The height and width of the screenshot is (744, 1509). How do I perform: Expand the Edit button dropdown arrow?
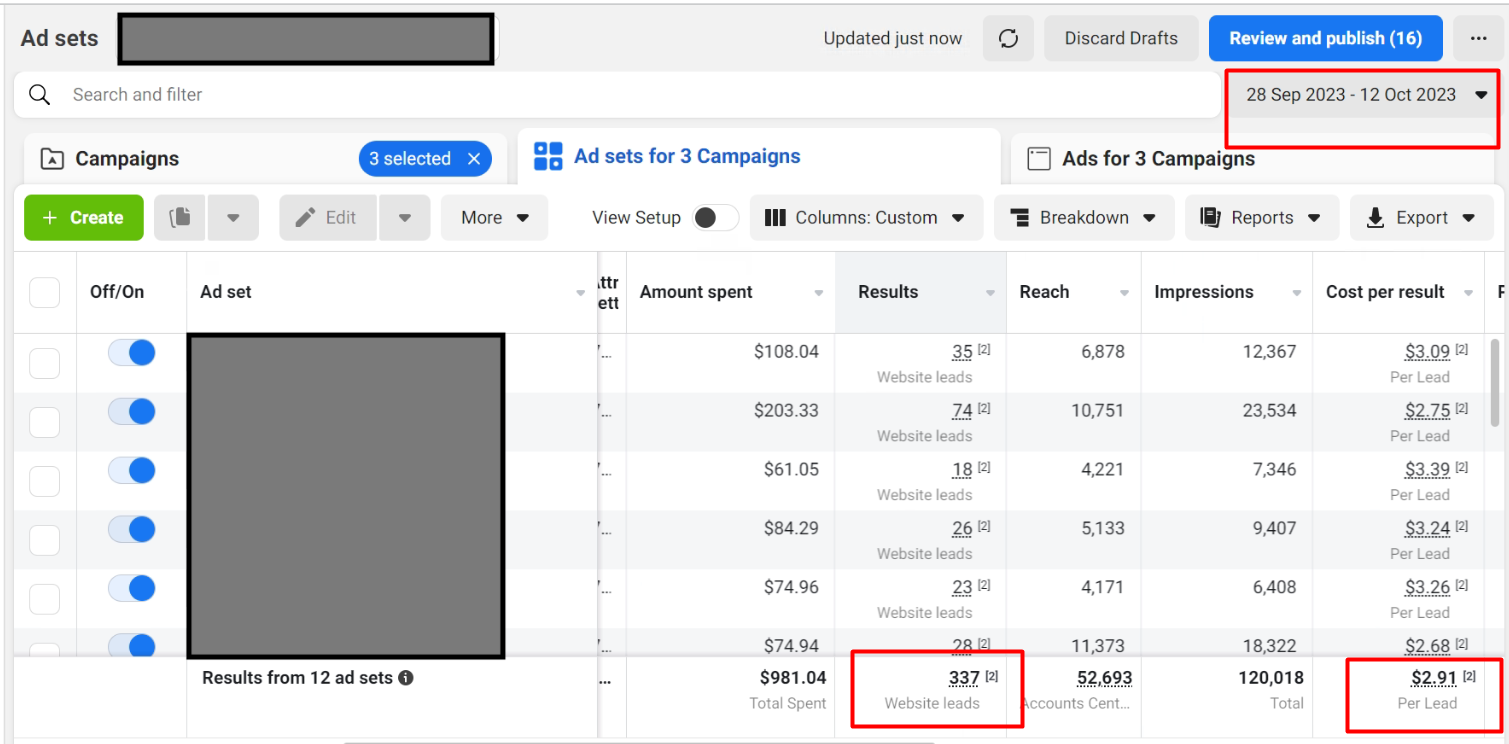click(404, 217)
